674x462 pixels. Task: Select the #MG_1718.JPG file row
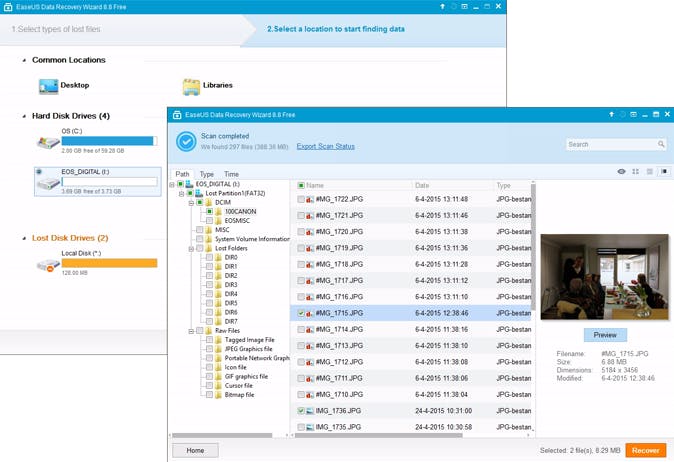[x=412, y=264]
